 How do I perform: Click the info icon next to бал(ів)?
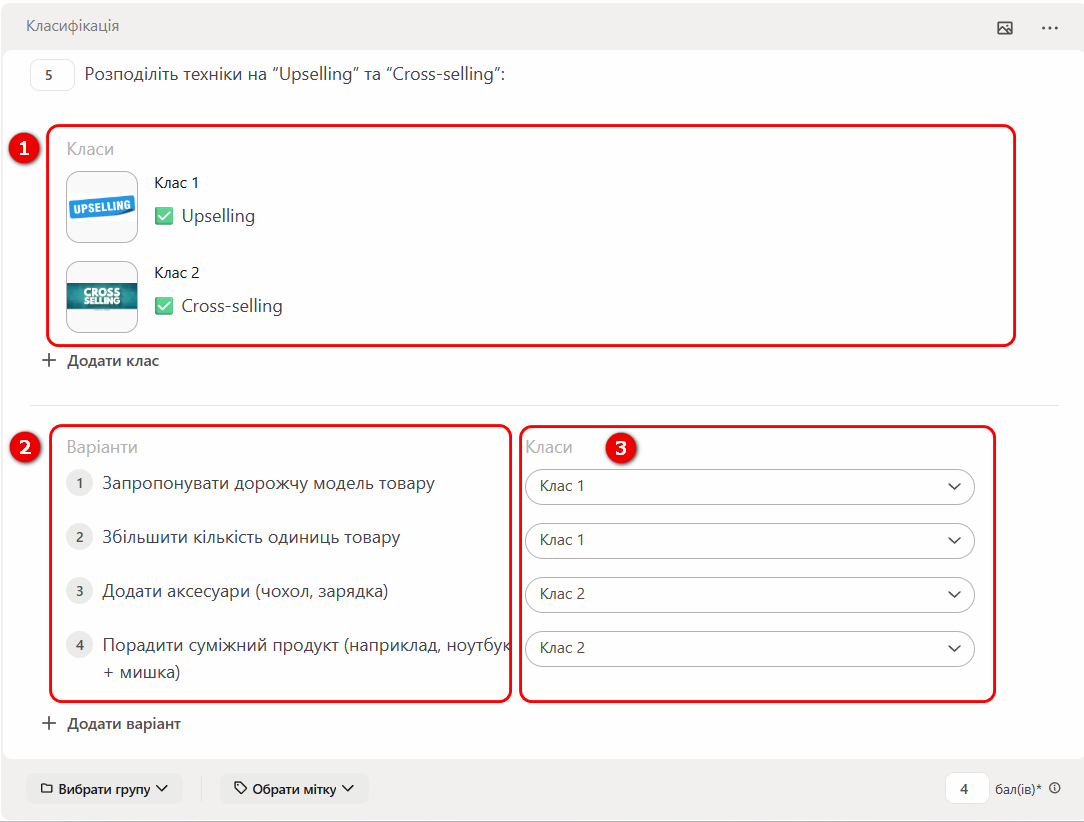pos(1055,788)
